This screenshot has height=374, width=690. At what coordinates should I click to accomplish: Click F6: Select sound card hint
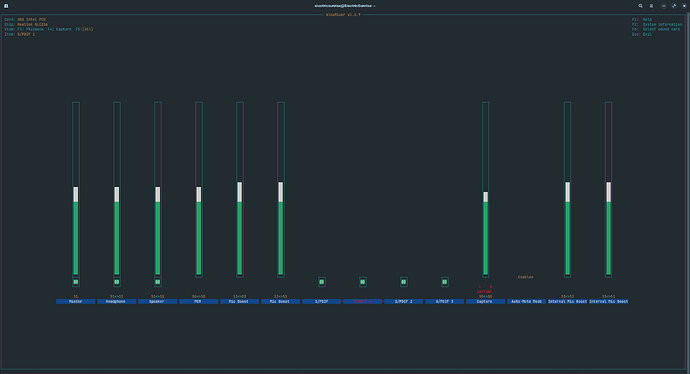(x=656, y=29)
